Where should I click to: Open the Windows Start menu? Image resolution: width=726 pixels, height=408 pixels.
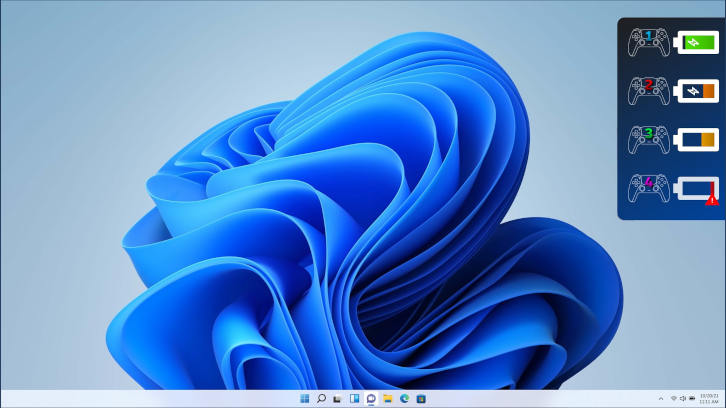(x=304, y=398)
